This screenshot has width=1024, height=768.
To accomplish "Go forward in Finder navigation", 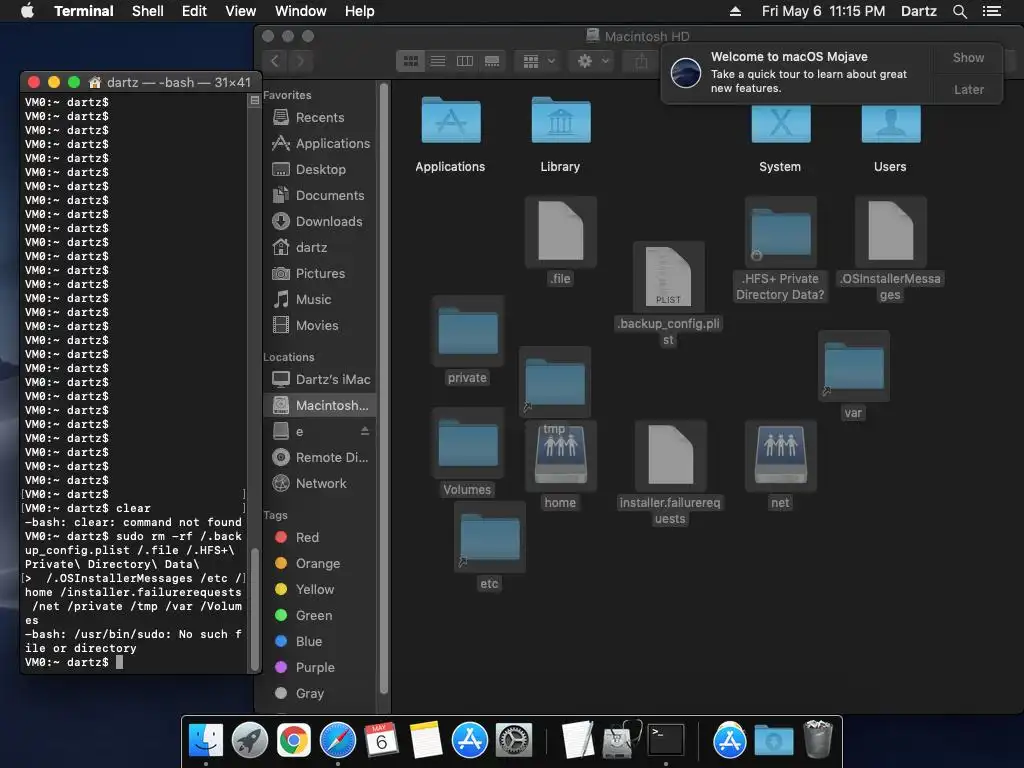I will pyautogui.click(x=300, y=61).
